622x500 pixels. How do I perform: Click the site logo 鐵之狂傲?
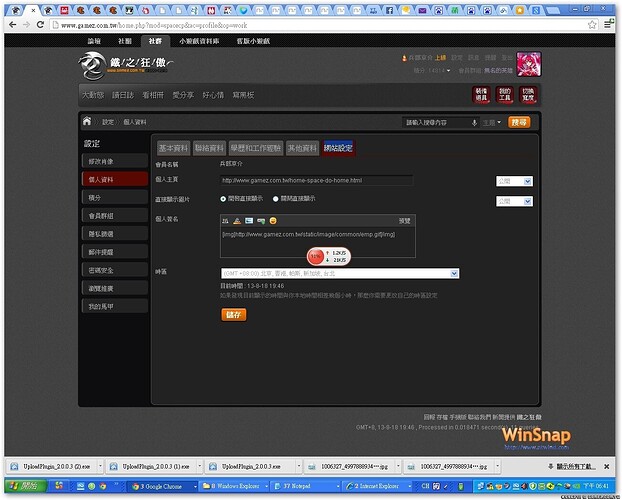click(126, 65)
